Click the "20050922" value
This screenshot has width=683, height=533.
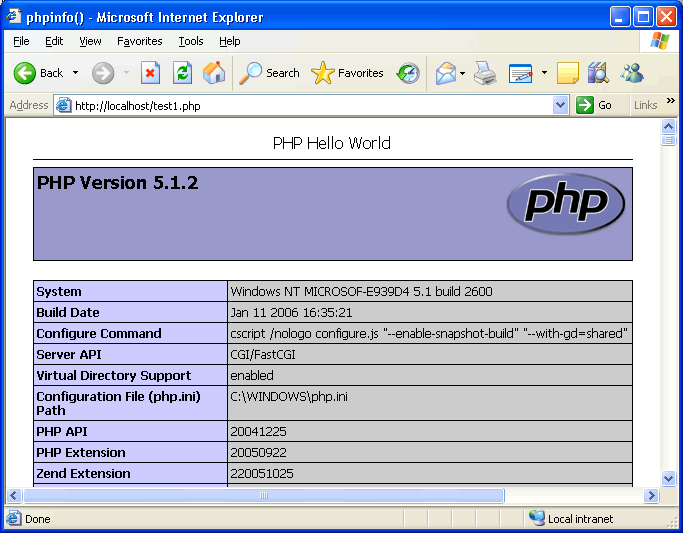[258, 452]
